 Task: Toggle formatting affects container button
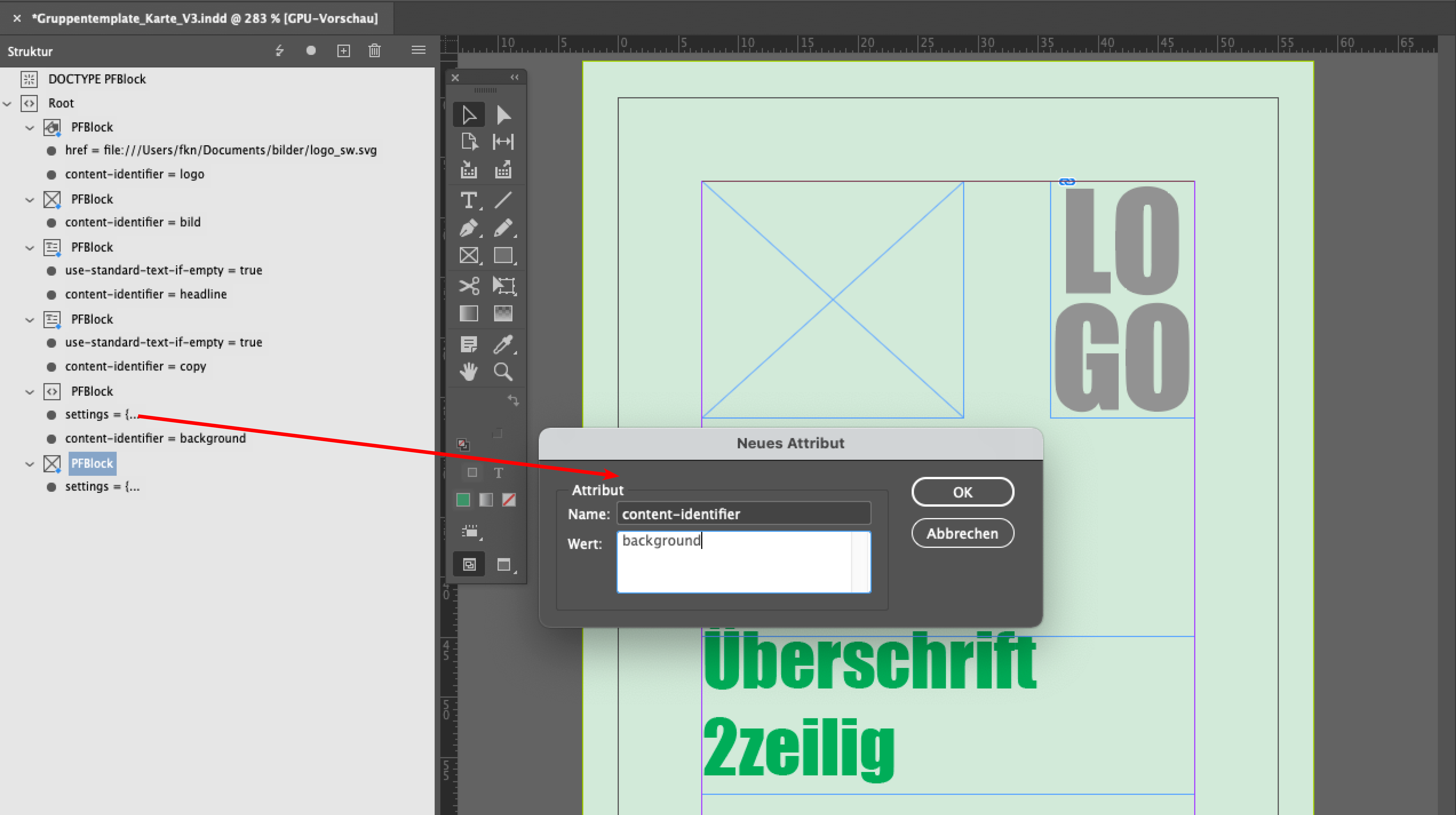[473, 473]
